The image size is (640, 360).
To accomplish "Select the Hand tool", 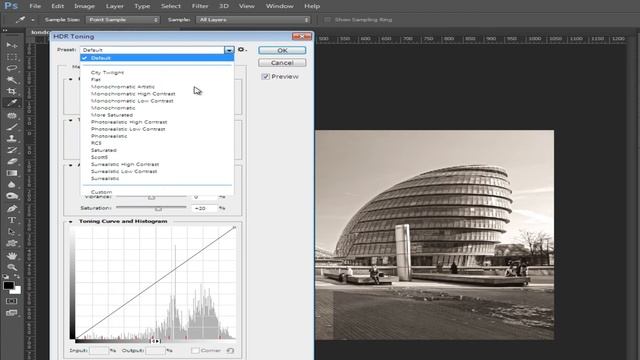I will [12, 256].
